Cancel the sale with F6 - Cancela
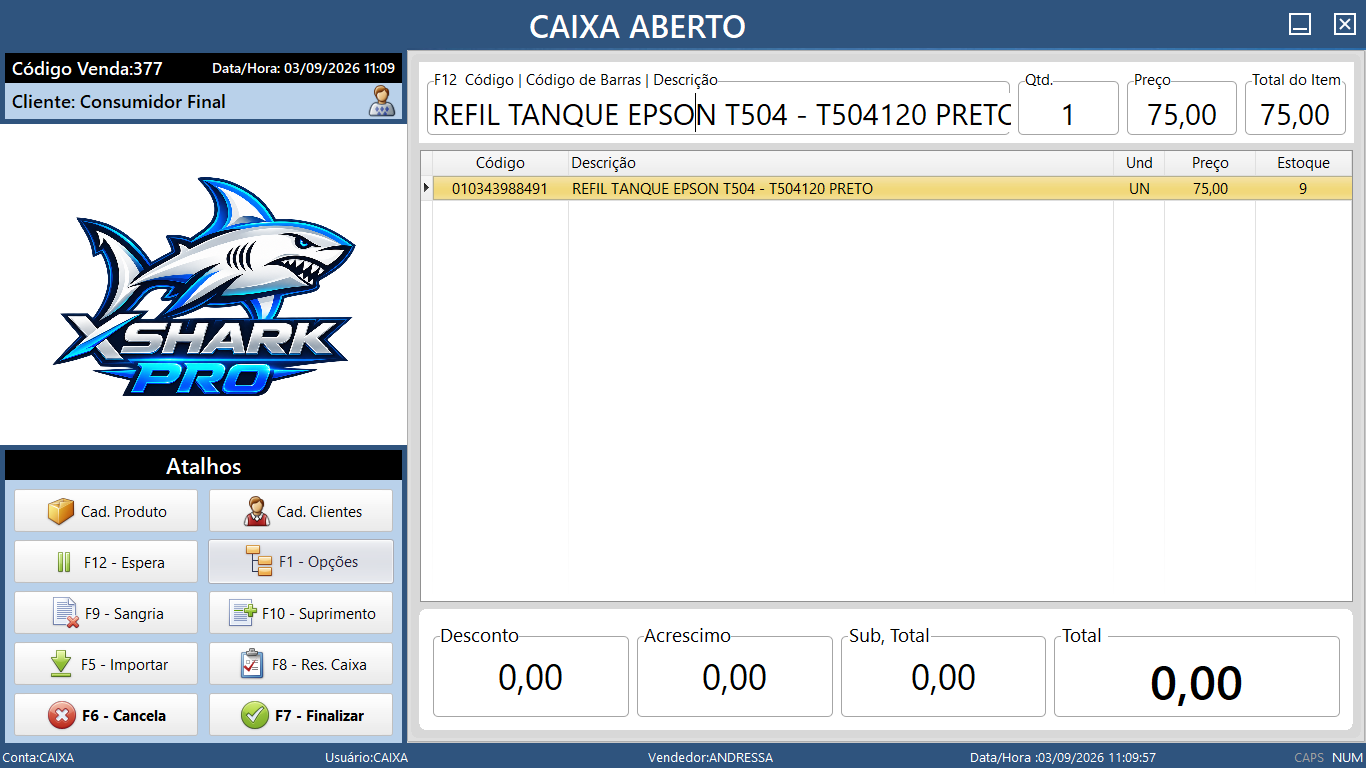This screenshot has width=1366, height=768. (x=106, y=715)
